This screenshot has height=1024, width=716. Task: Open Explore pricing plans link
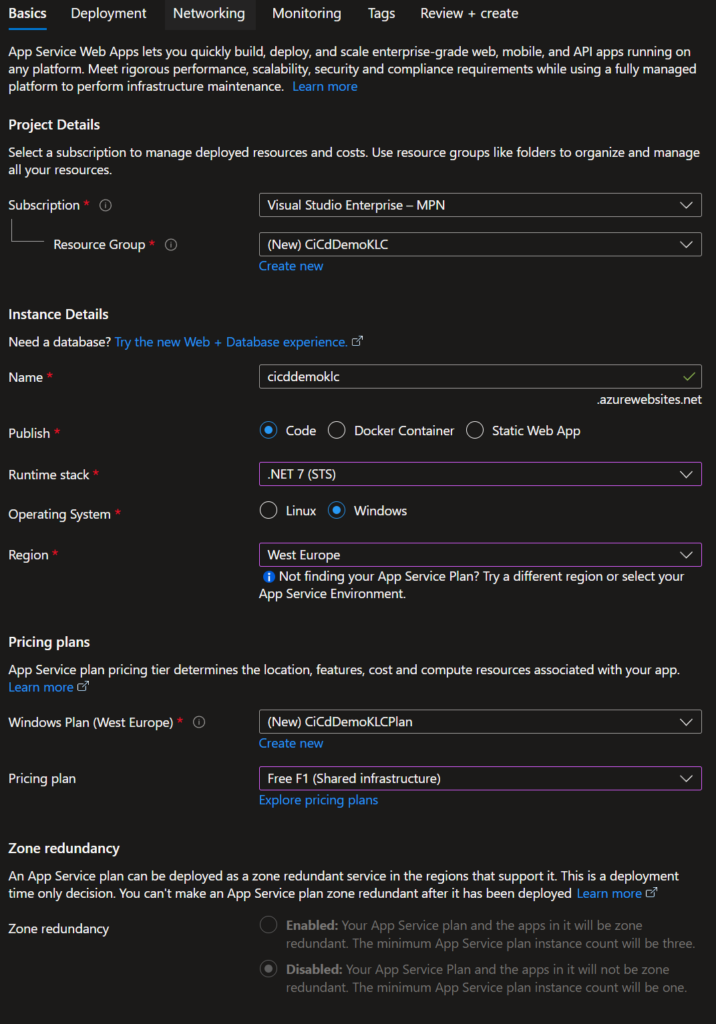(x=318, y=799)
